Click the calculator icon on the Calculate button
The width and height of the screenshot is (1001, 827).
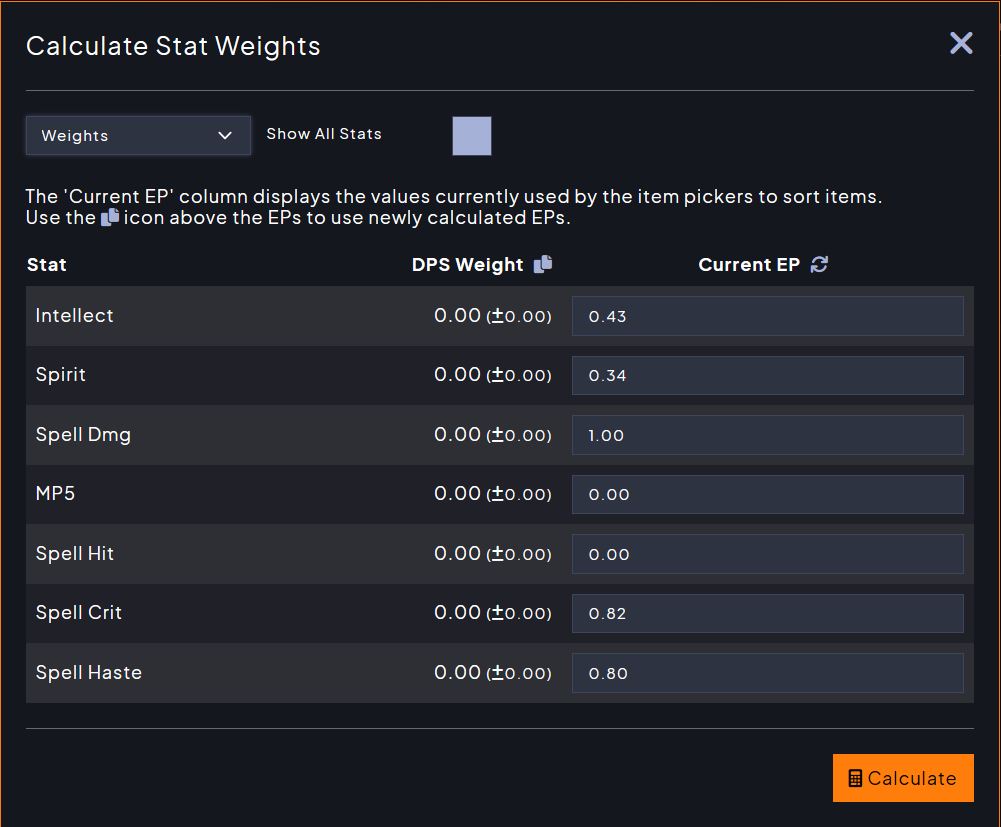tap(855, 778)
